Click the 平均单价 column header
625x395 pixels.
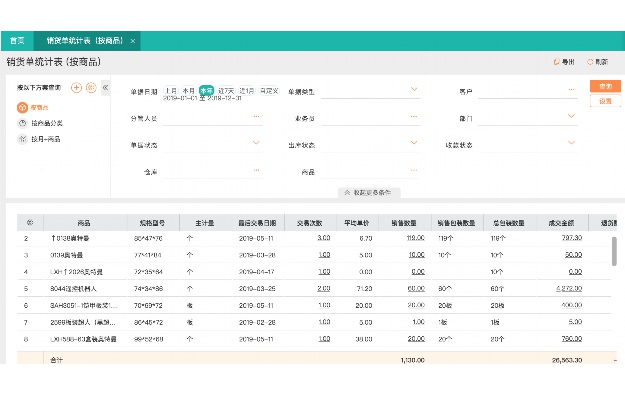click(357, 223)
